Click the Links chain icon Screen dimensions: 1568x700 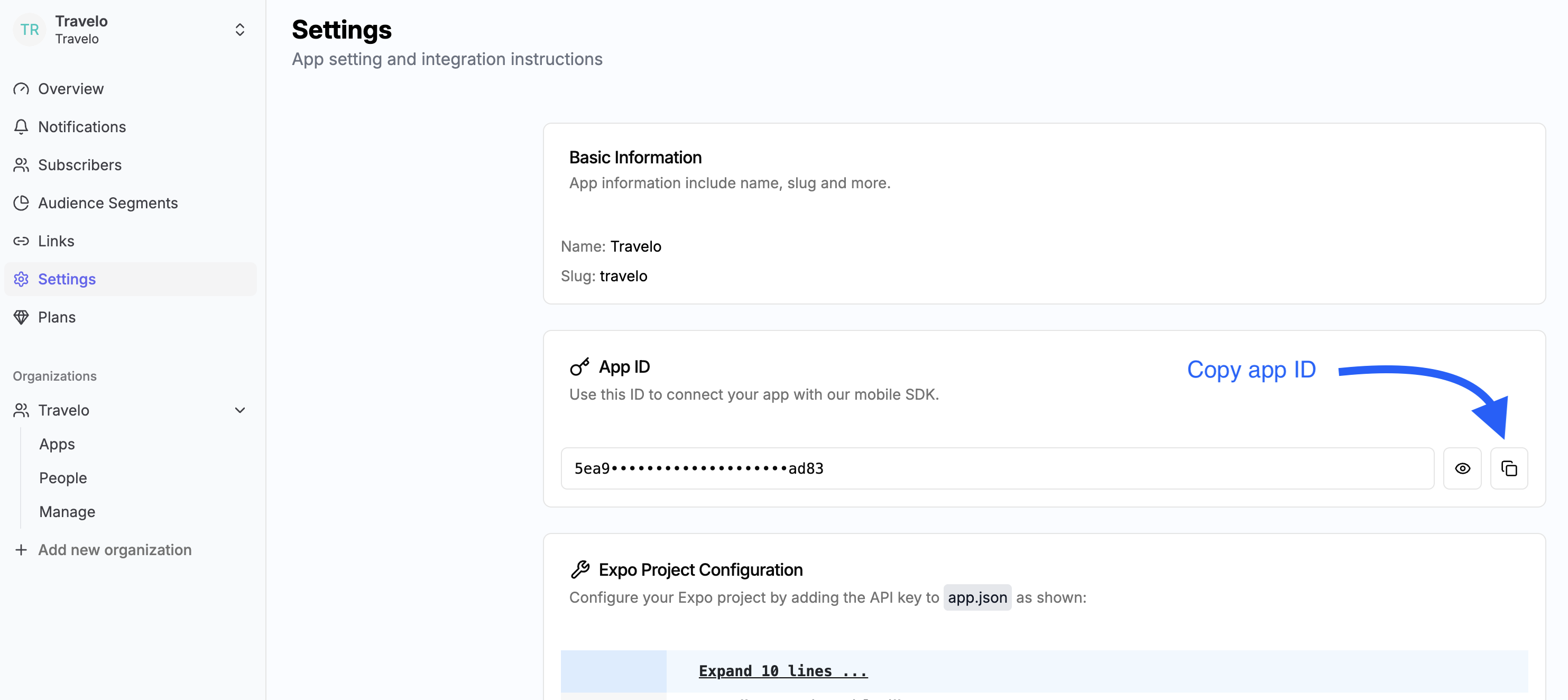[21, 241]
